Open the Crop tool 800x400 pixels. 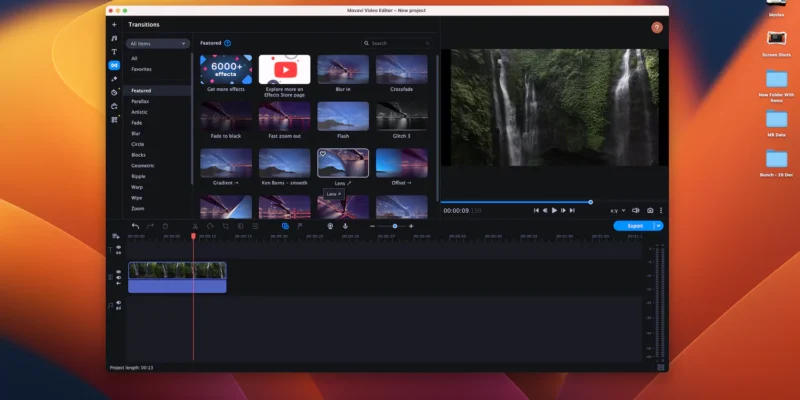tap(225, 226)
